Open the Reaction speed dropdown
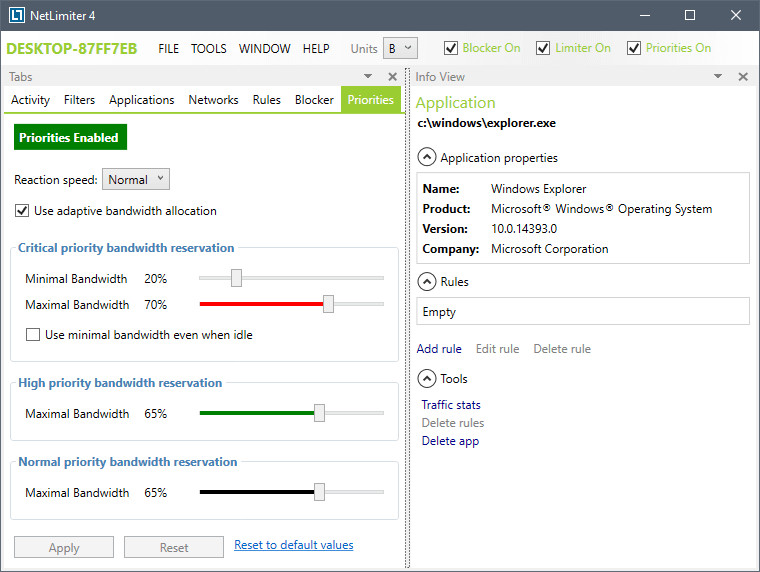The height and width of the screenshot is (572, 760). pyautogui.click(x=136, y=180)
